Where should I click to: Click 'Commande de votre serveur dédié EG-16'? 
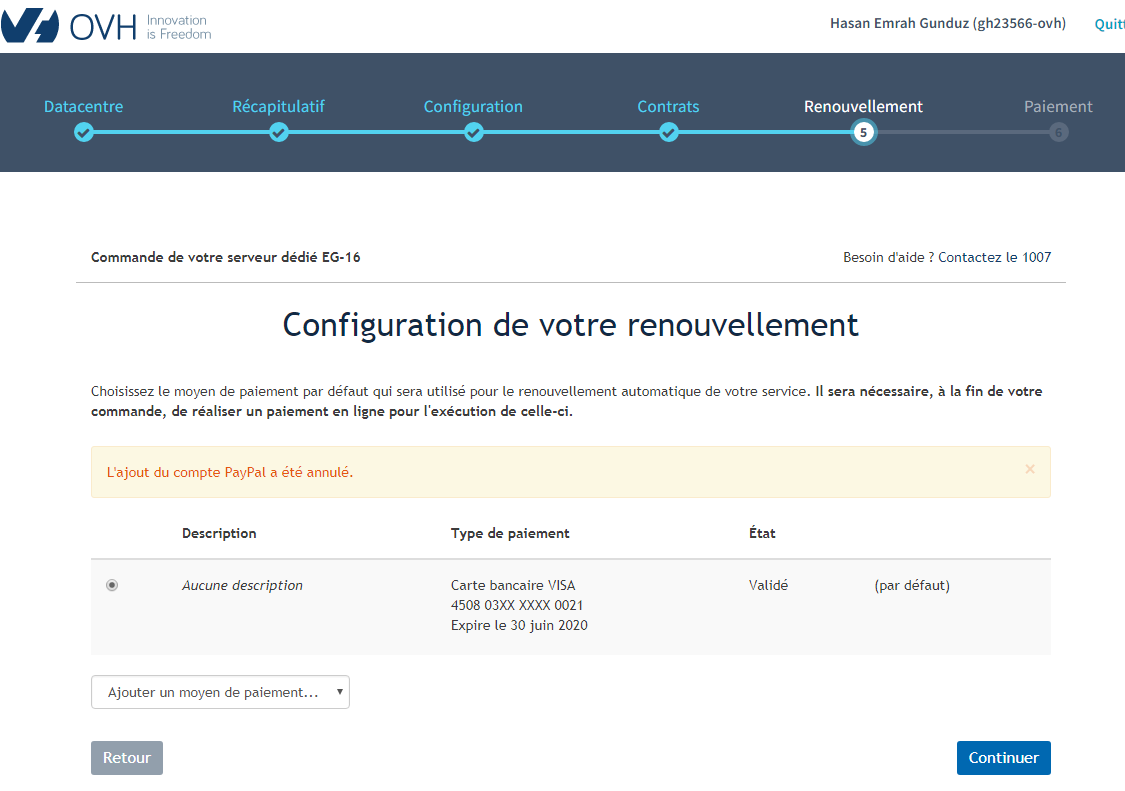point(225,257)
